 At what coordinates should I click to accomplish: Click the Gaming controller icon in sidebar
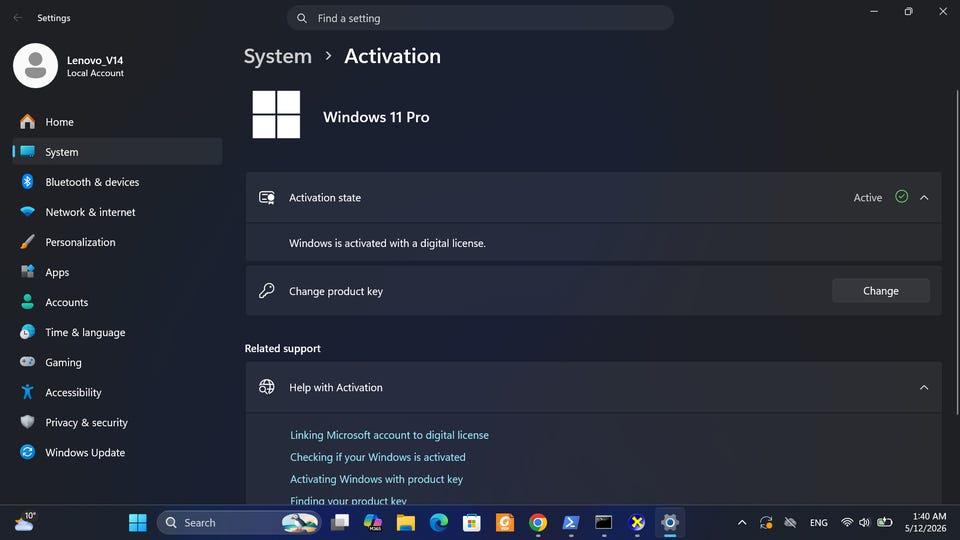[x=28, y=361]
